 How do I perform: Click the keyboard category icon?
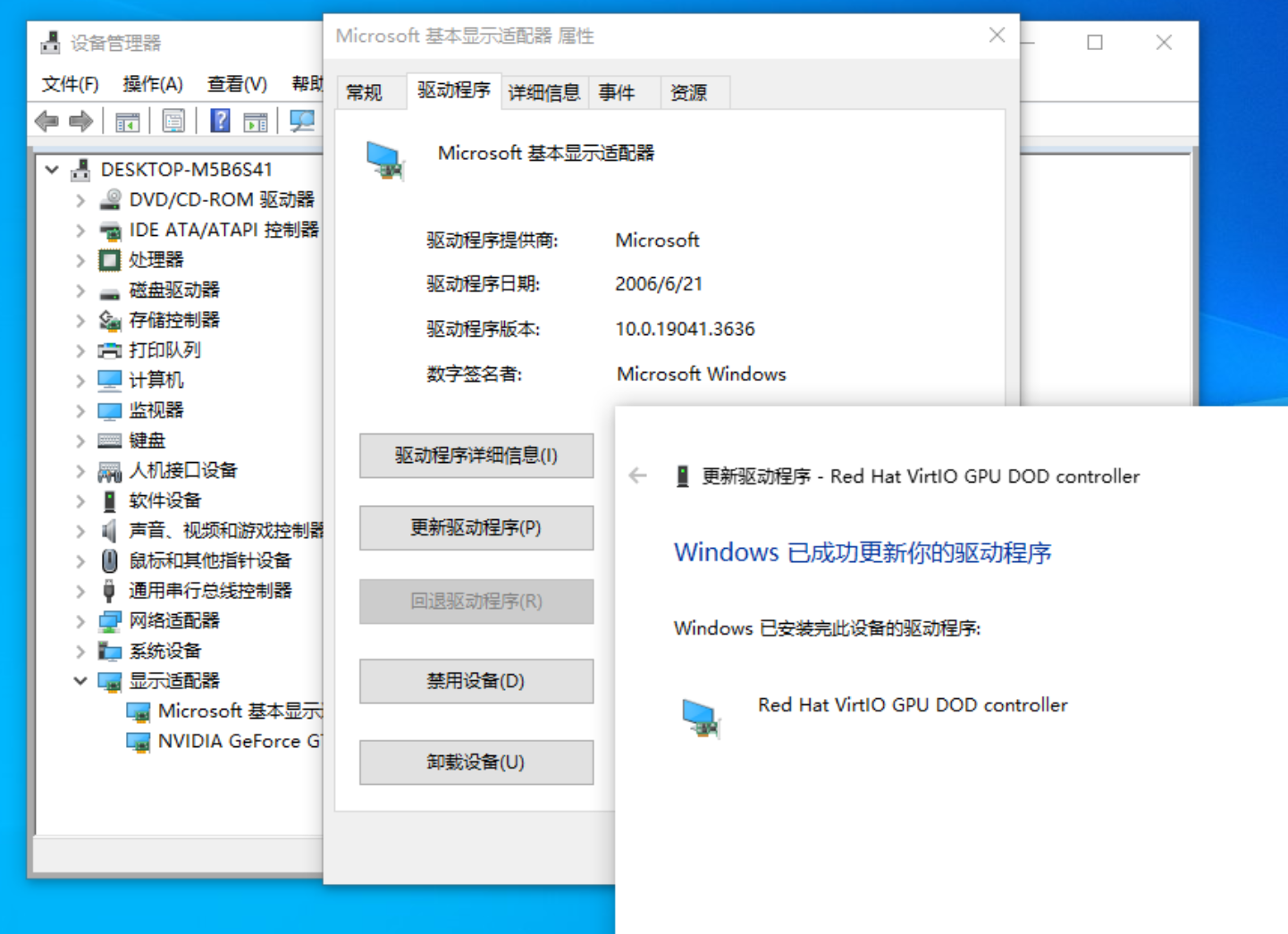point(110,441)
